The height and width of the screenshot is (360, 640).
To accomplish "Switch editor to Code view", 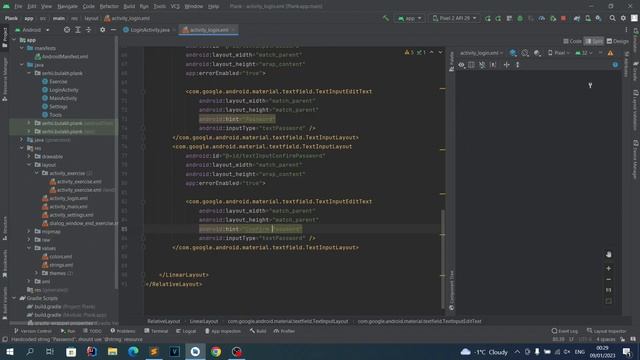I will 572,41.
